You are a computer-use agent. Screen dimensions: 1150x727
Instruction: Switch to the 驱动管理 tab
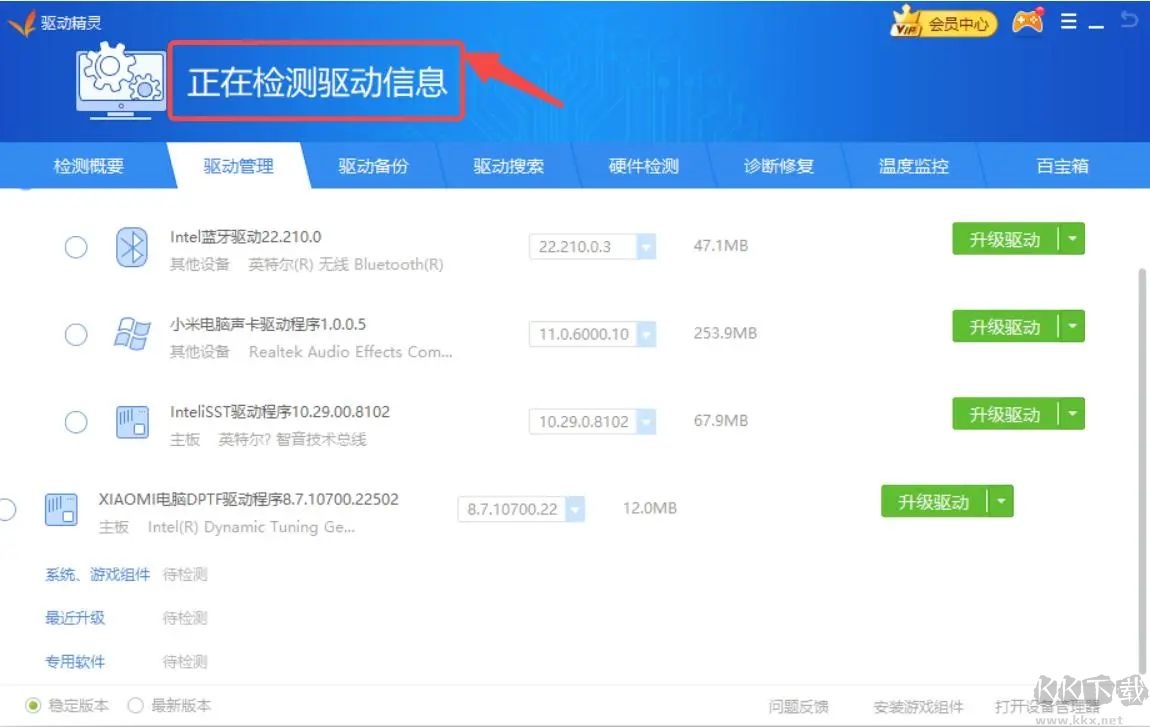238,167
